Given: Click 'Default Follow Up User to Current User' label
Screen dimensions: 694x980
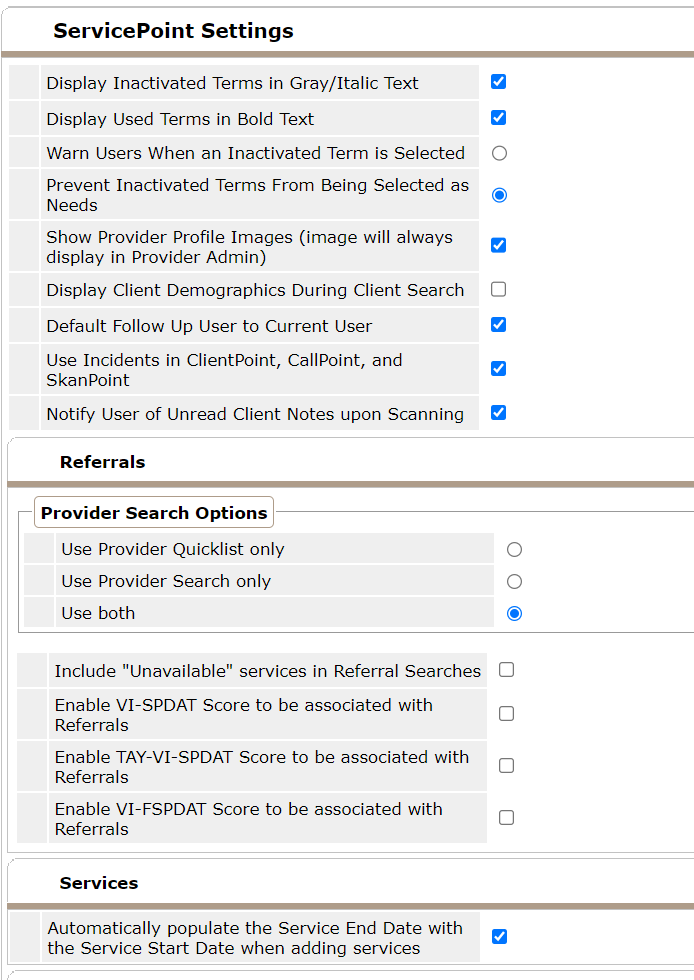Looking at the screenshot, I should 209,326.
